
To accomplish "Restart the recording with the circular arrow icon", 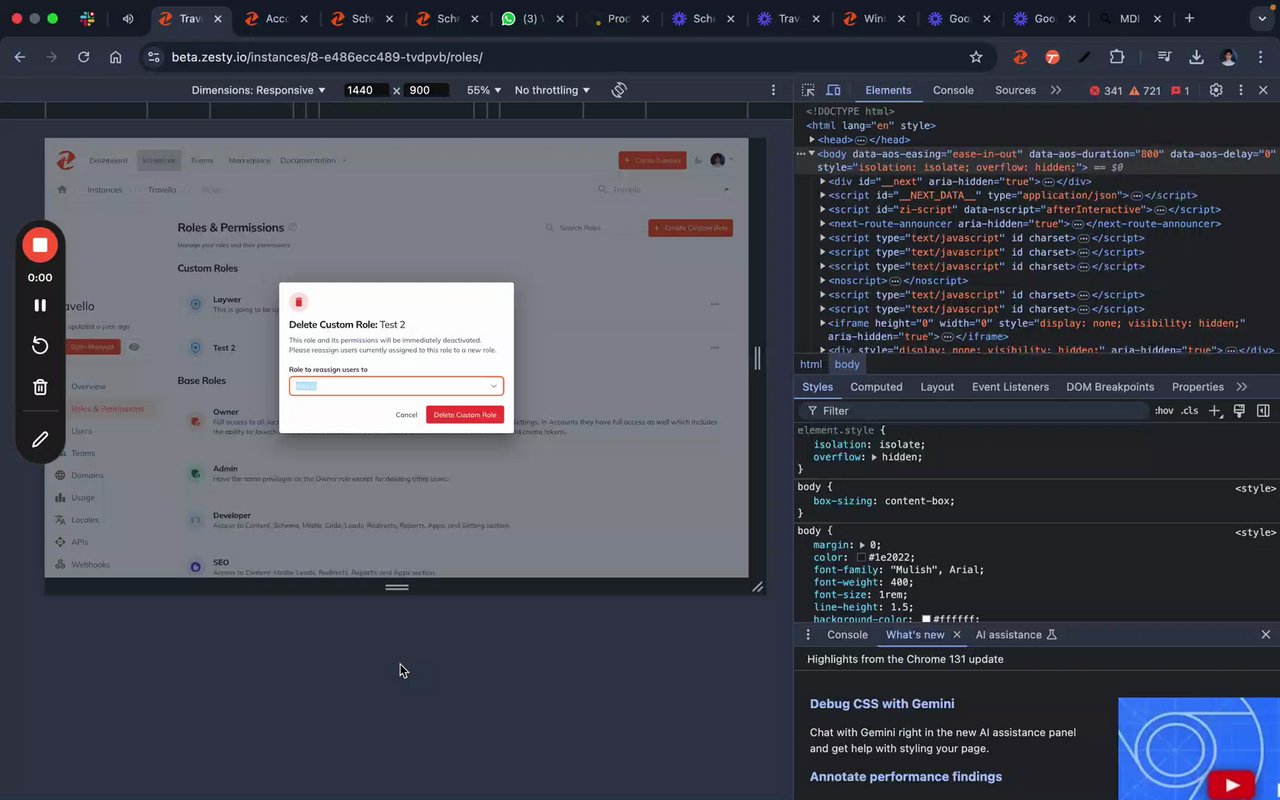I will pyautogui.click(x=40, y=346).
